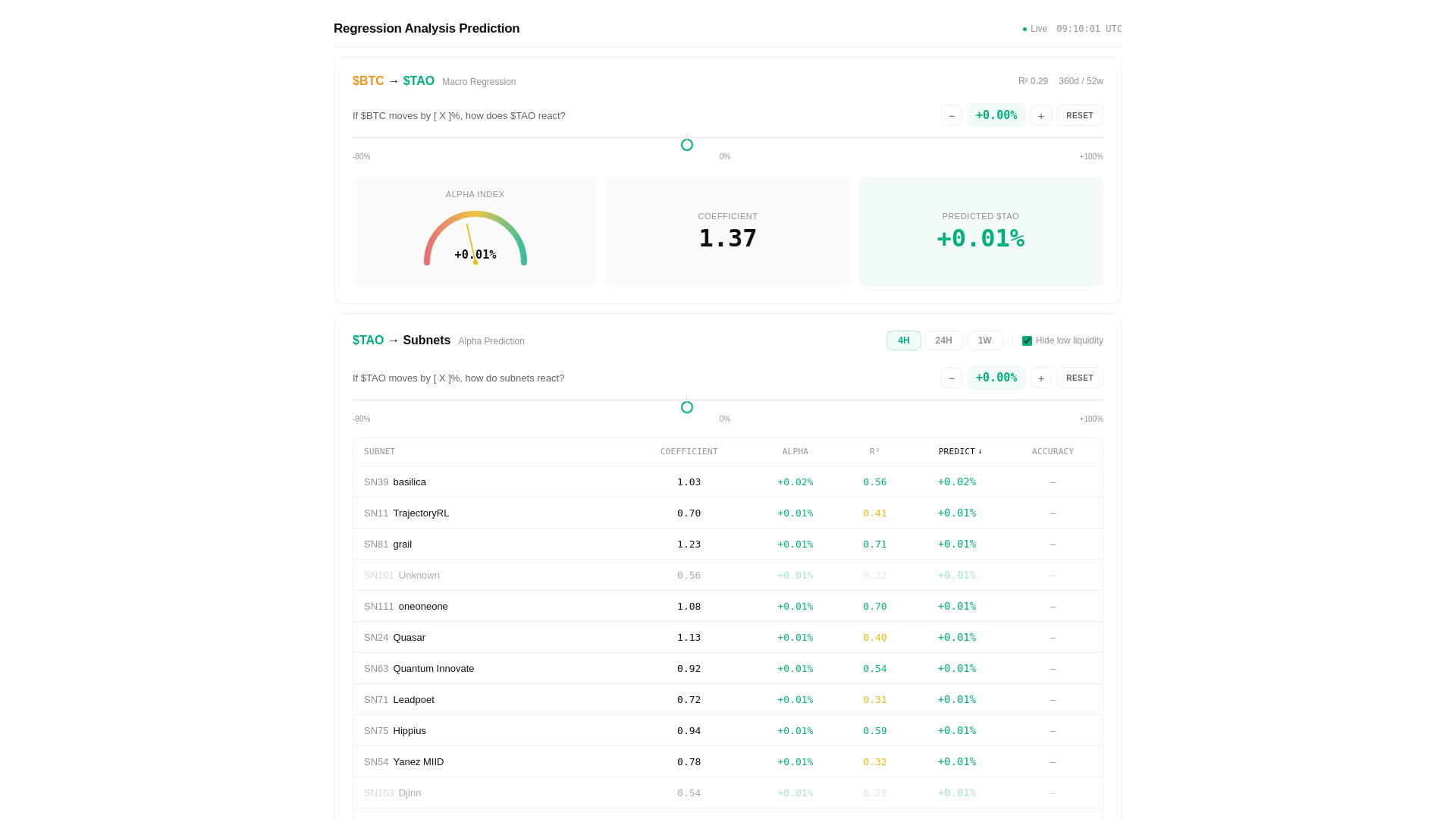The image size is (1456, 819).
Task: Click the Coefficient 1.37 card
Action: click(x=727, y=232)
